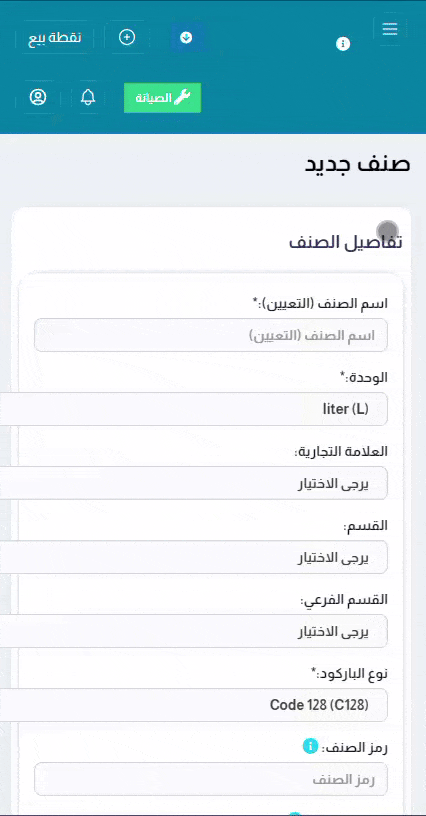This screenshot has width=426, height=816.
Task: Click the info icon beside رمز الصنف
Action: pyautogui.click(x=310, y=746)
